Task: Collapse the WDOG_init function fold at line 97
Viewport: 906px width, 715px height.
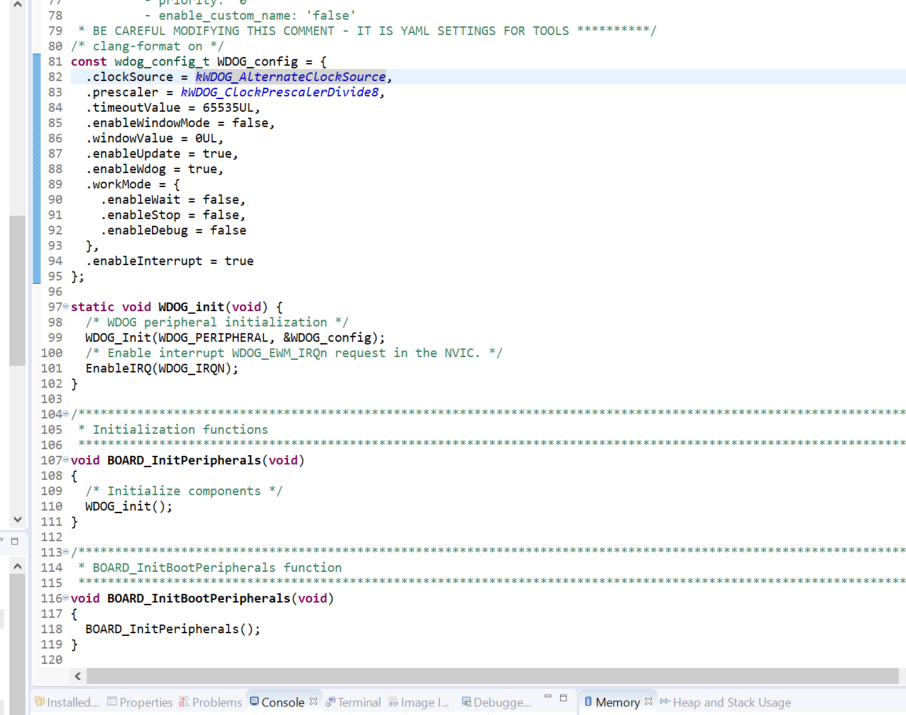Action: tap(65, 306)
